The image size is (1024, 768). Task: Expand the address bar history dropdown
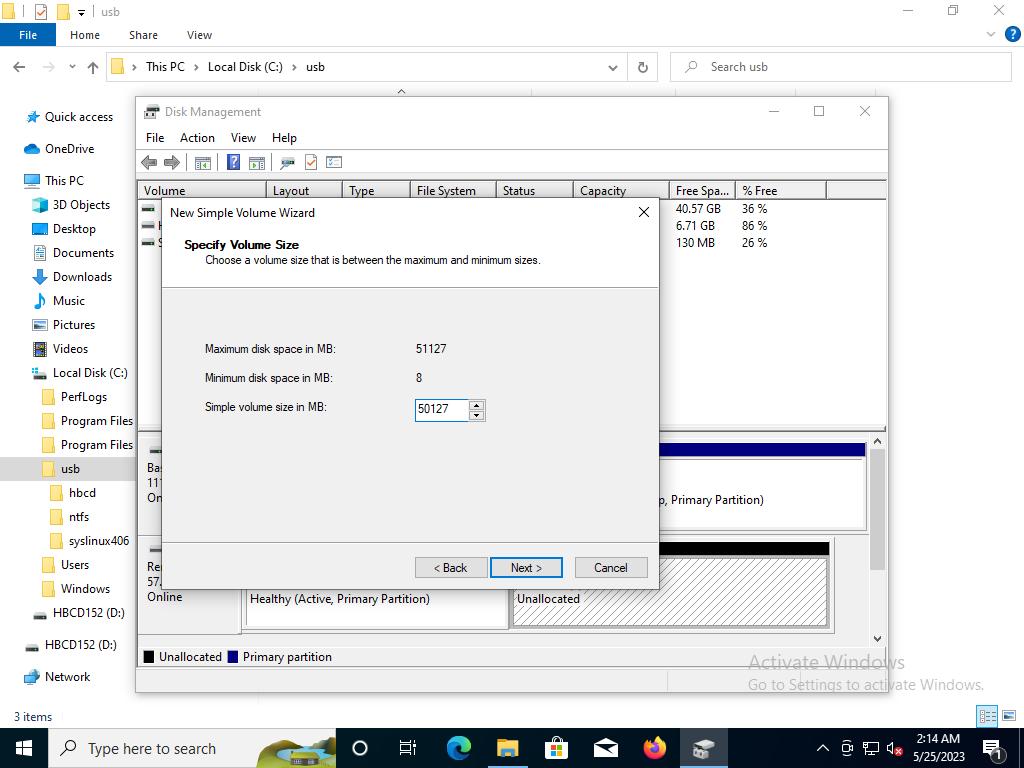coord(613,67)
